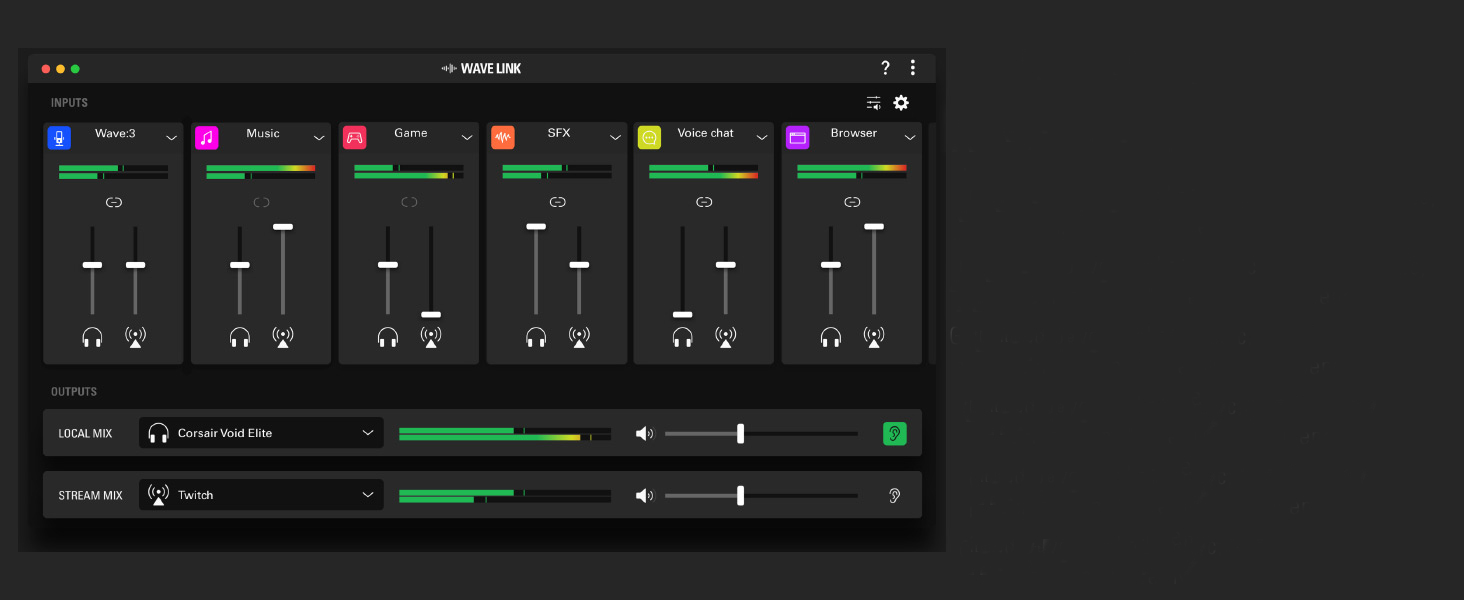
Task: Click the SFX channel name
Action: (x=559, y=133)
